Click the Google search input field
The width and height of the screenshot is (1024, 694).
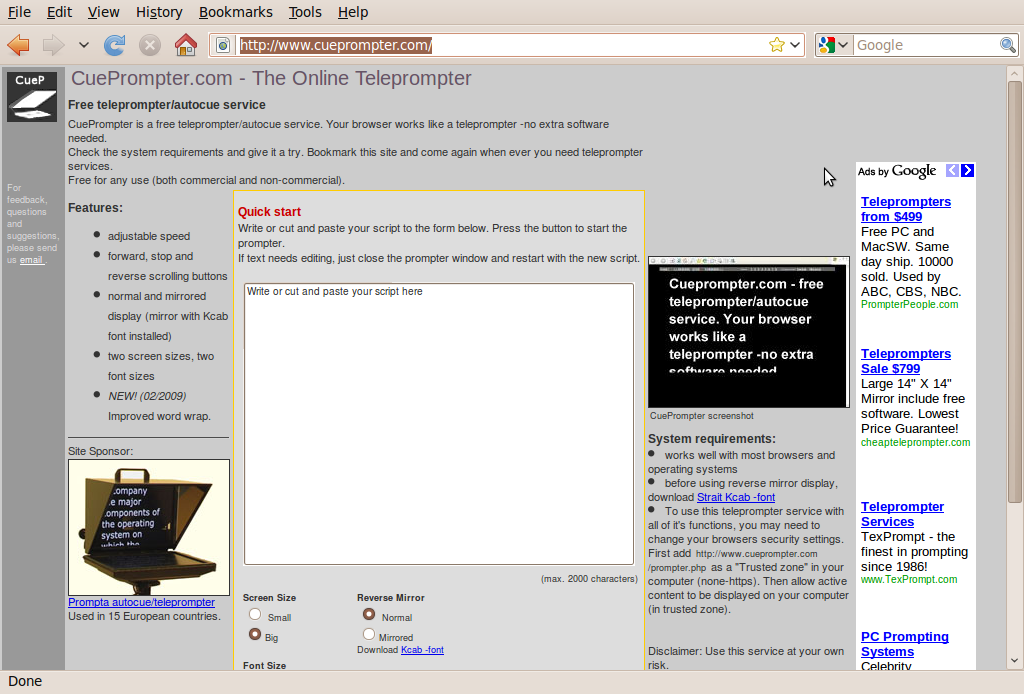point(926,45)
